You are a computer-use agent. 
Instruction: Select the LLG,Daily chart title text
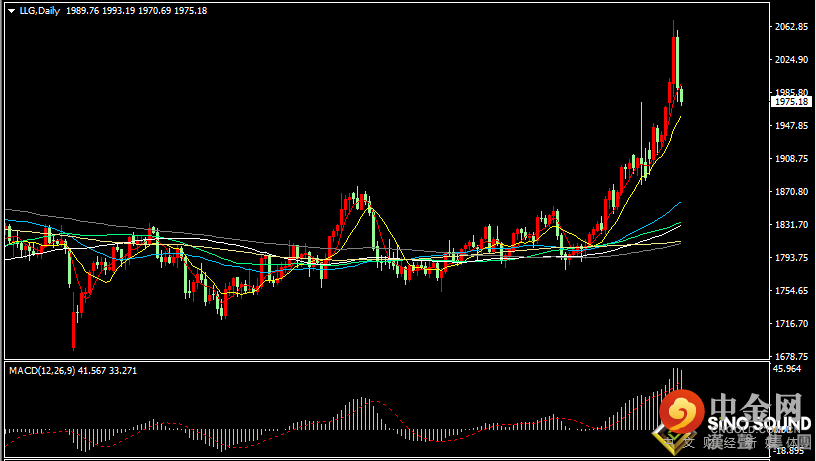point(40,10)
